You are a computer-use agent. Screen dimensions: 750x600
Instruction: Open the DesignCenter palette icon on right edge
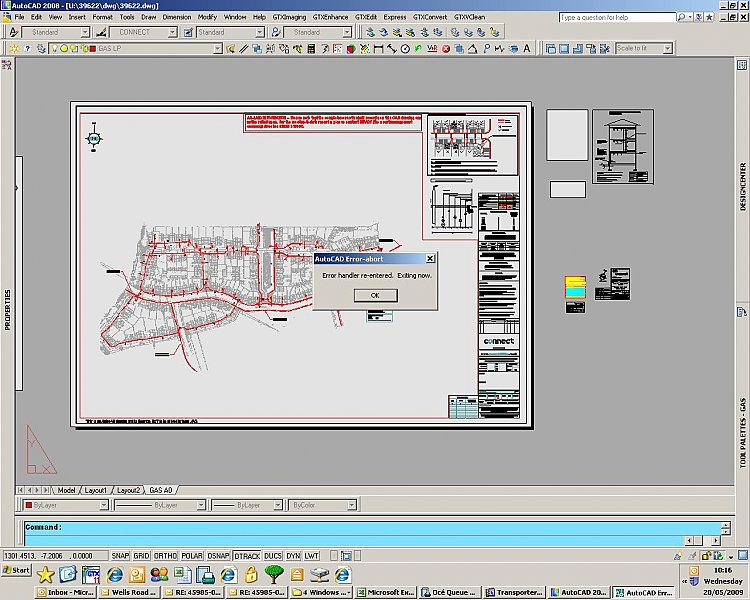[x=742, y=65]
